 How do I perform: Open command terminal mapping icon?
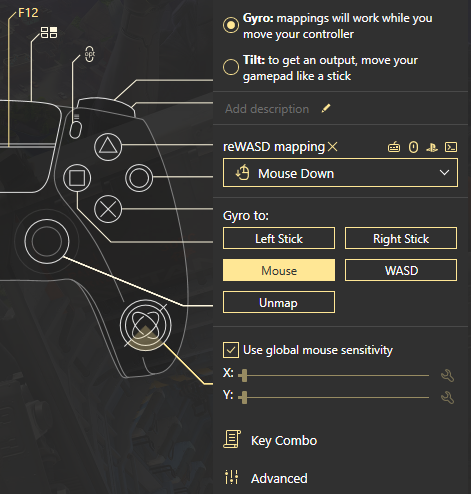(451, 147)
